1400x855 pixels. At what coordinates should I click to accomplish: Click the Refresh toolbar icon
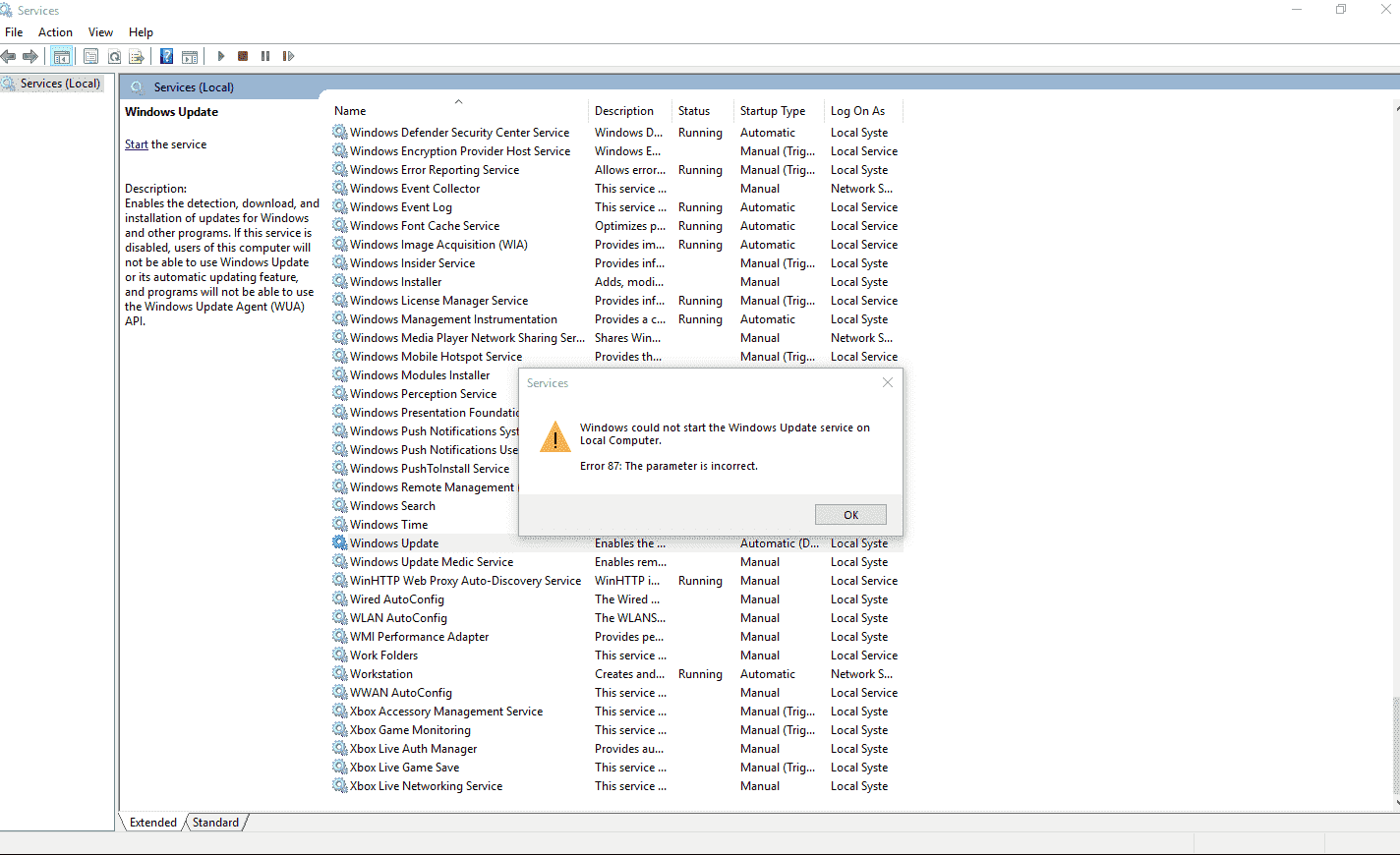pyautogui.click(x=114, y=56)
